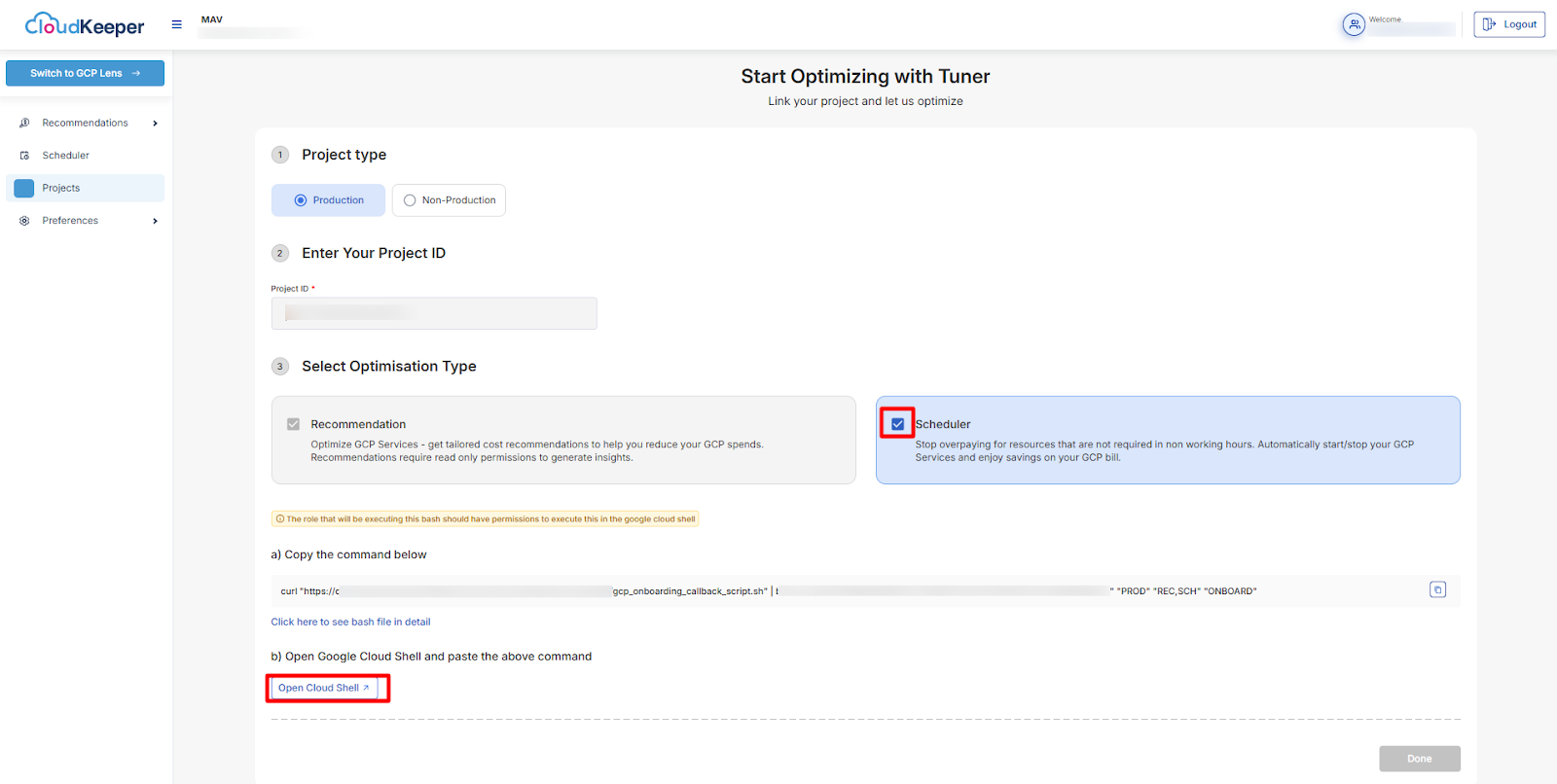Open Projects in the sidebar menu
The width and height of the screenshot is (1557, 784).
61,188
